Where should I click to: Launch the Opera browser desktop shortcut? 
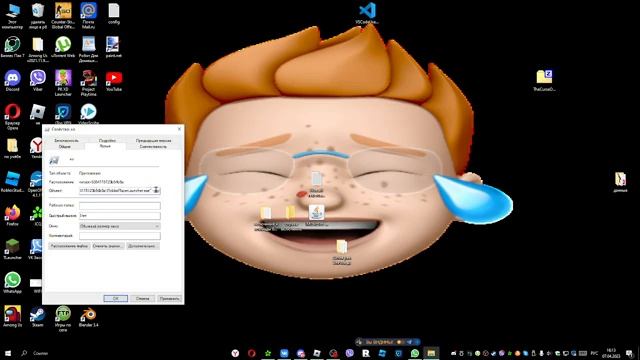12,116
